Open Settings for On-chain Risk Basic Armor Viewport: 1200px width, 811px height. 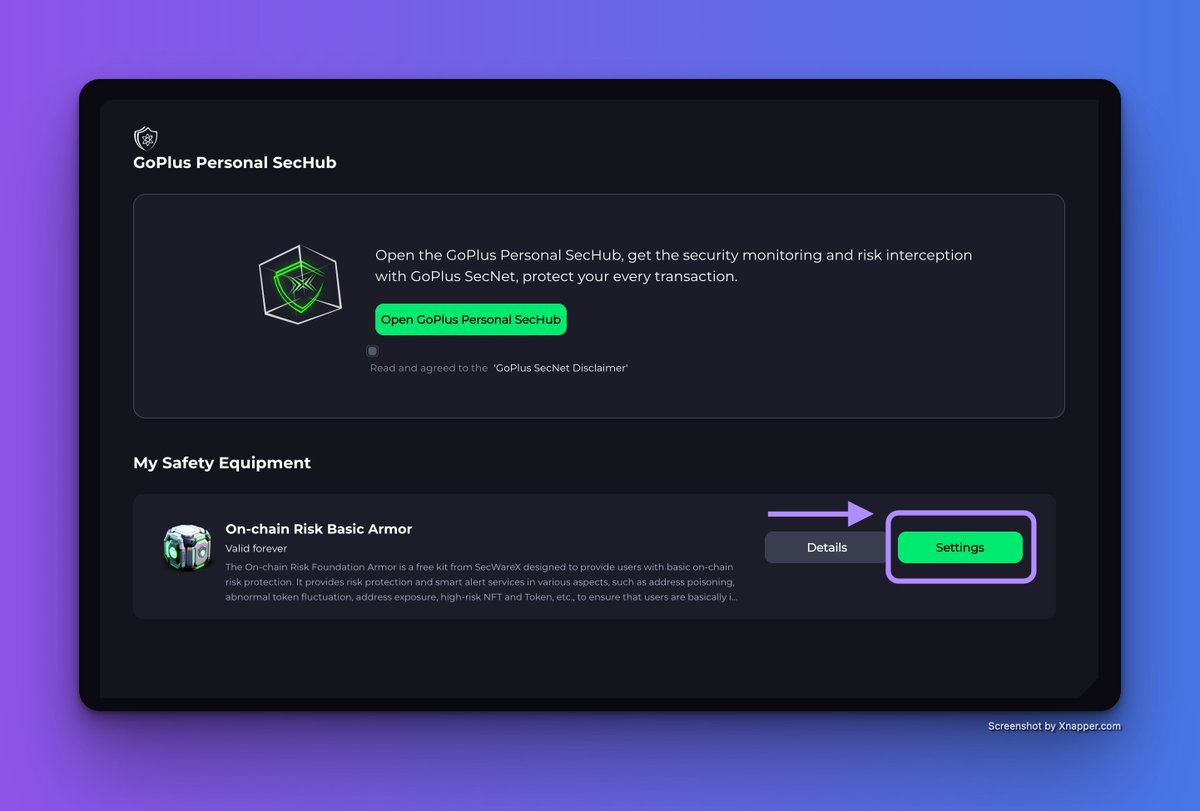960,547
